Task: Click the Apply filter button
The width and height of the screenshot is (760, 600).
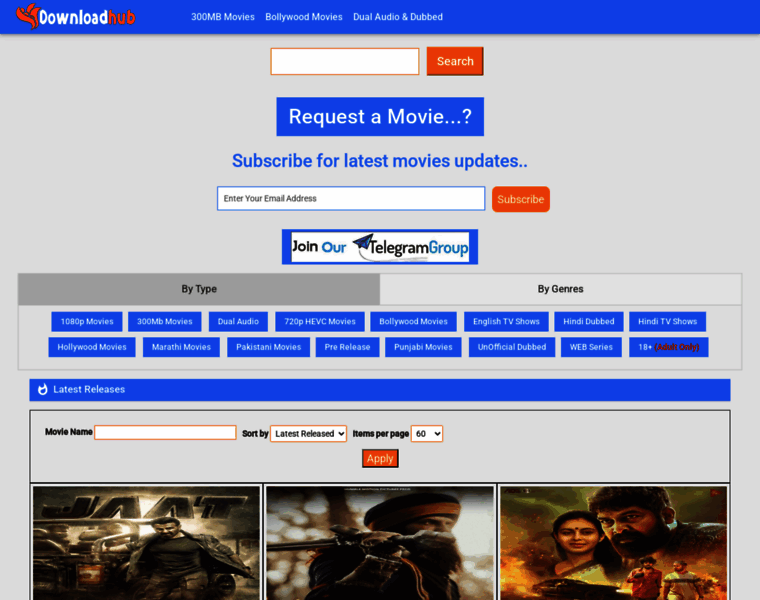Action: tap(380, 458)
